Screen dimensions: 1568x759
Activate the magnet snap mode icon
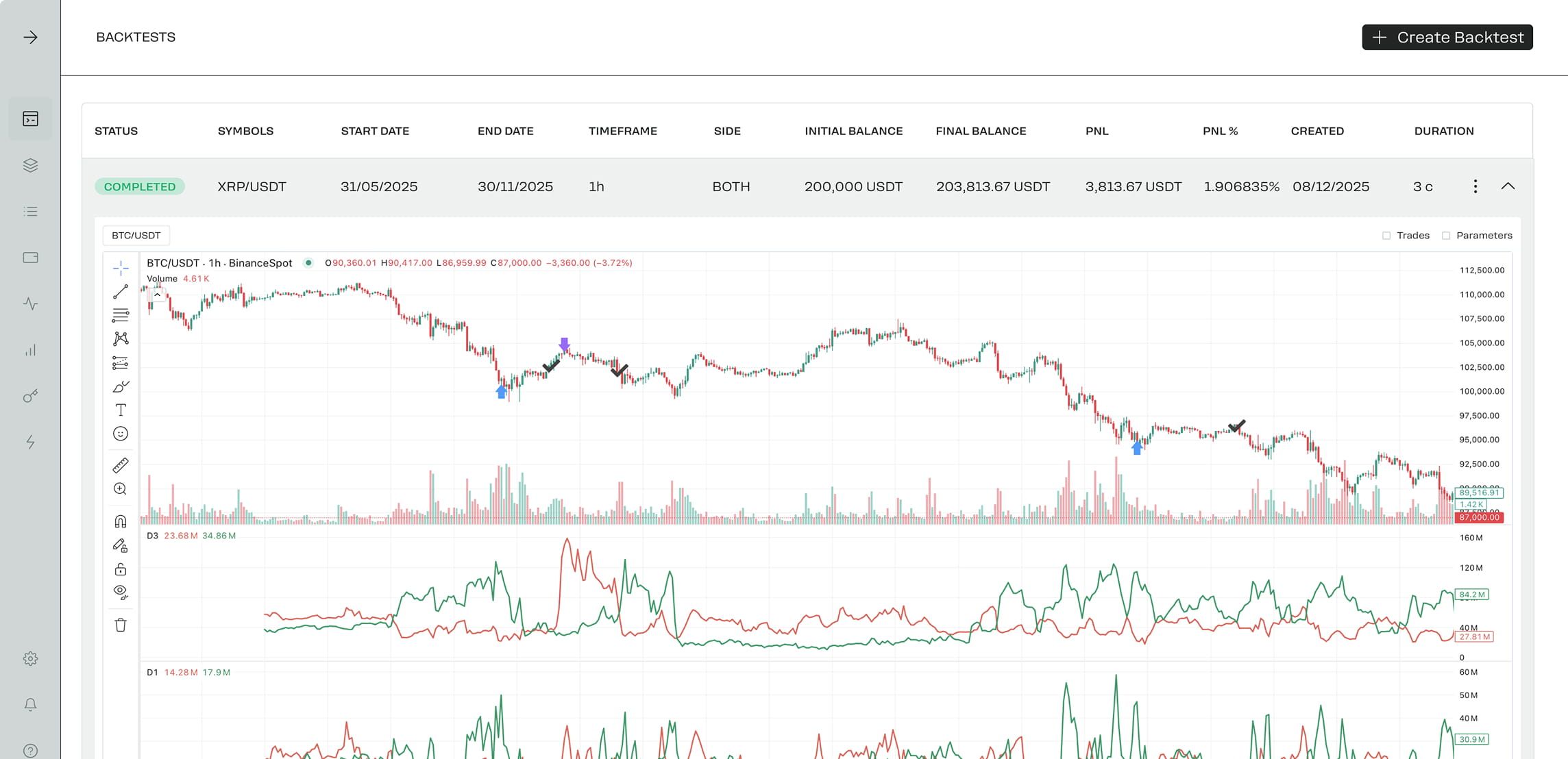pyautogui.click(x=121, y=522)
